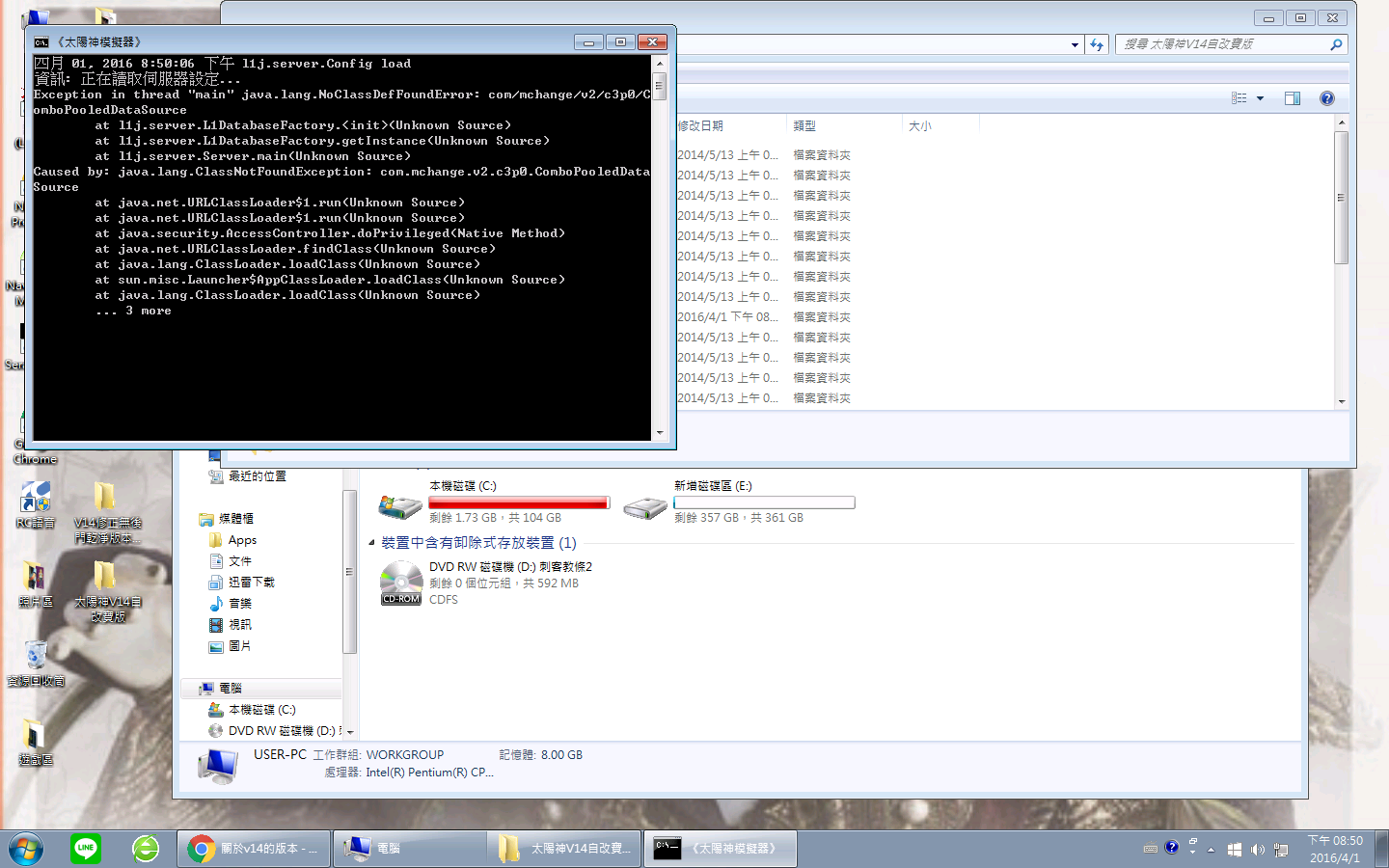Click console window scrollbar up arrow
The width and height of the screenshot is (1389, 868).
tap(660, 64)
